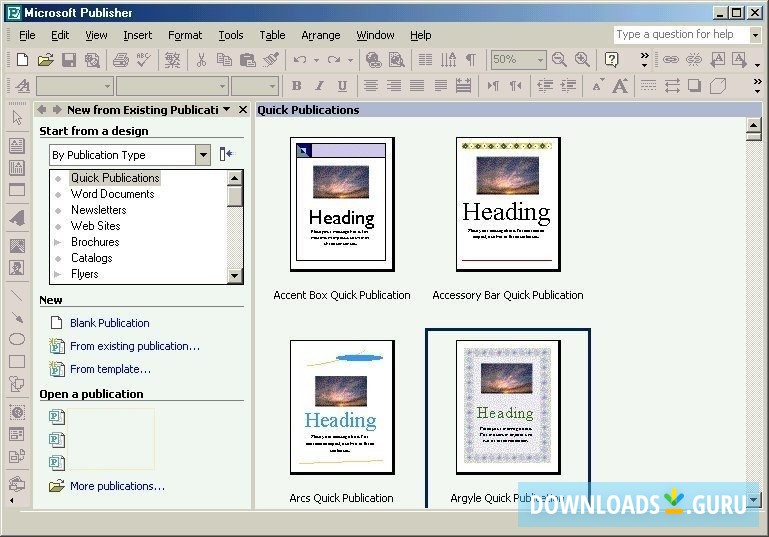Select the Accent Box Quick Publication thumbnail
The image size is (769, 537).
[x=342, y=204]
